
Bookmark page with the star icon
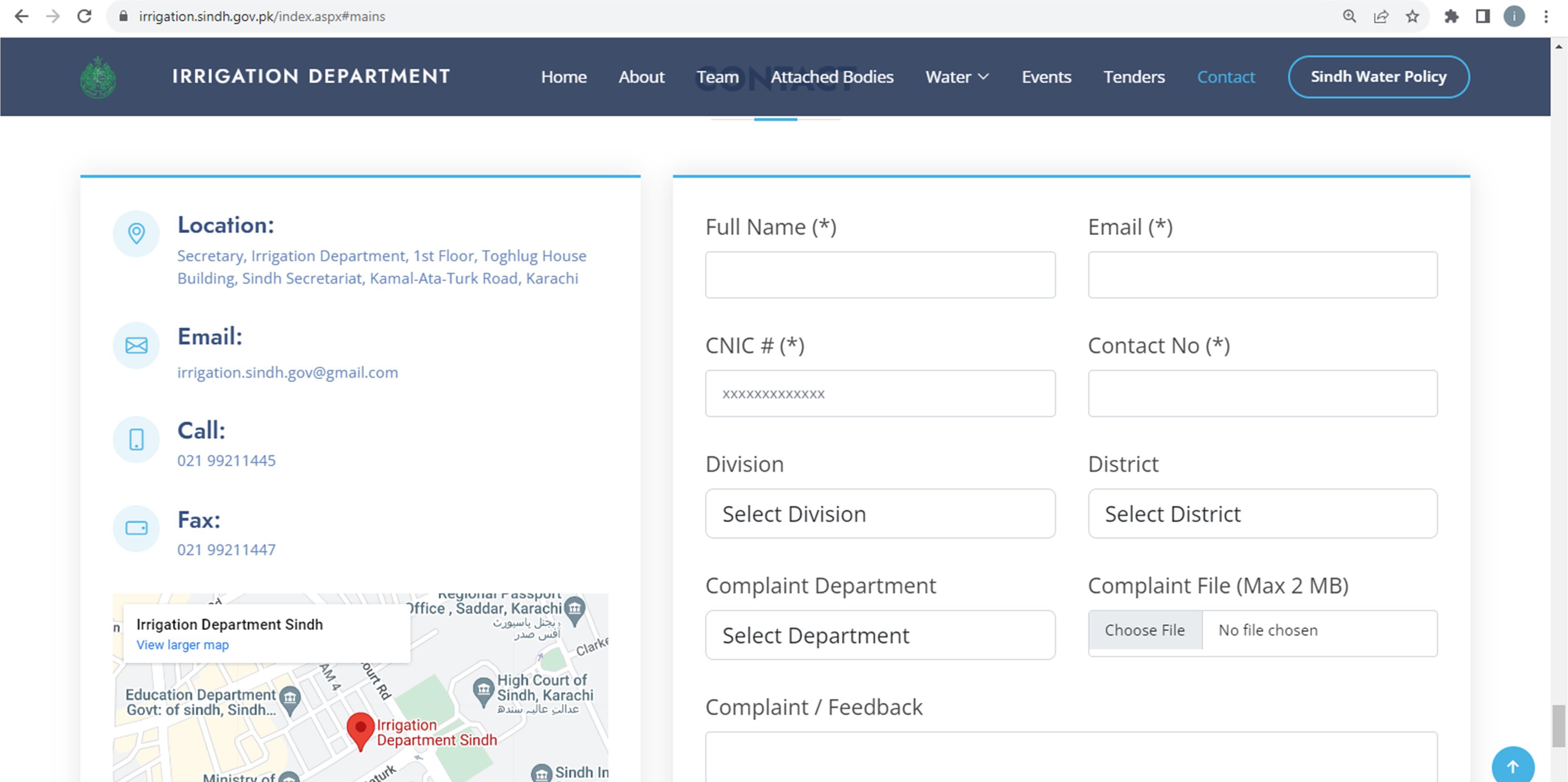click(x=1412, y=16)
